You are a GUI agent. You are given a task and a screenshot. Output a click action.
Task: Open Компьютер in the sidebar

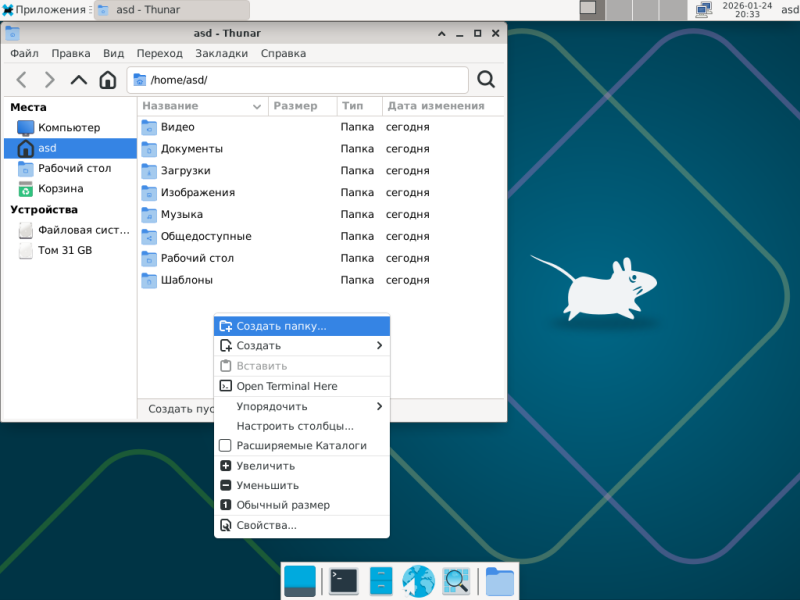(70, 128)
